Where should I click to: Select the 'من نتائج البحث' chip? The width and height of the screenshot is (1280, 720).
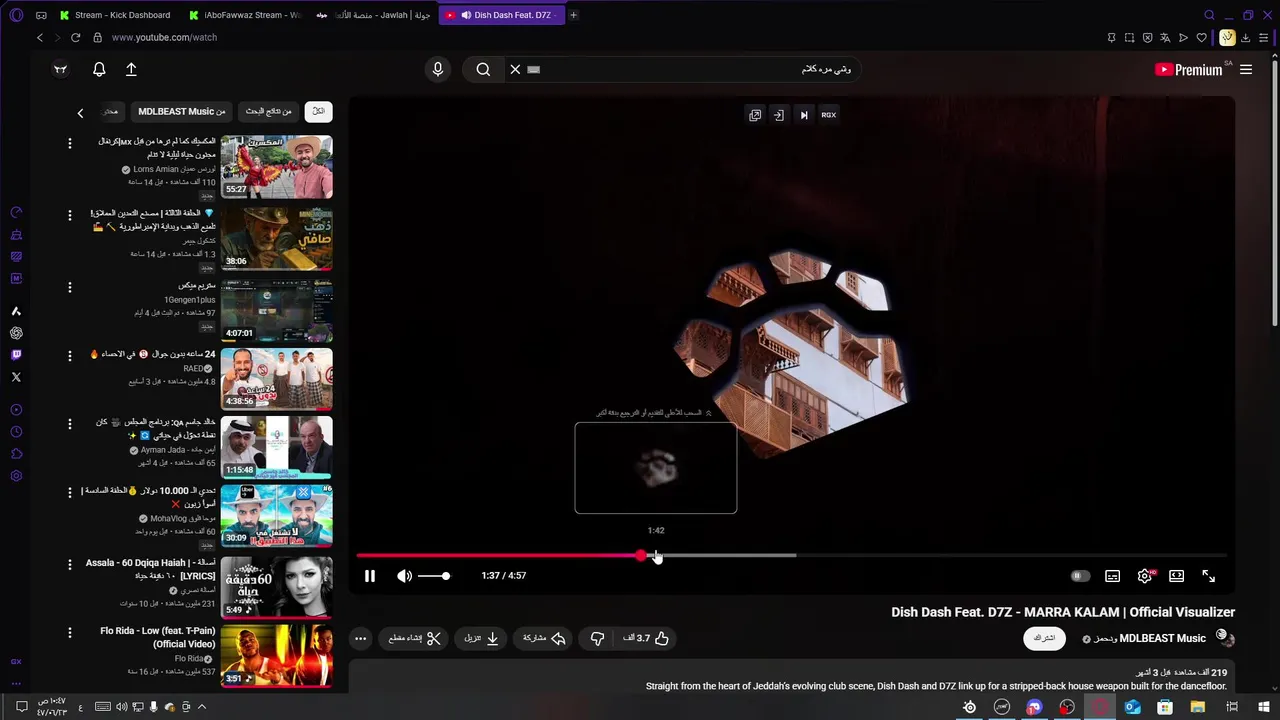[x=268, y=111]
